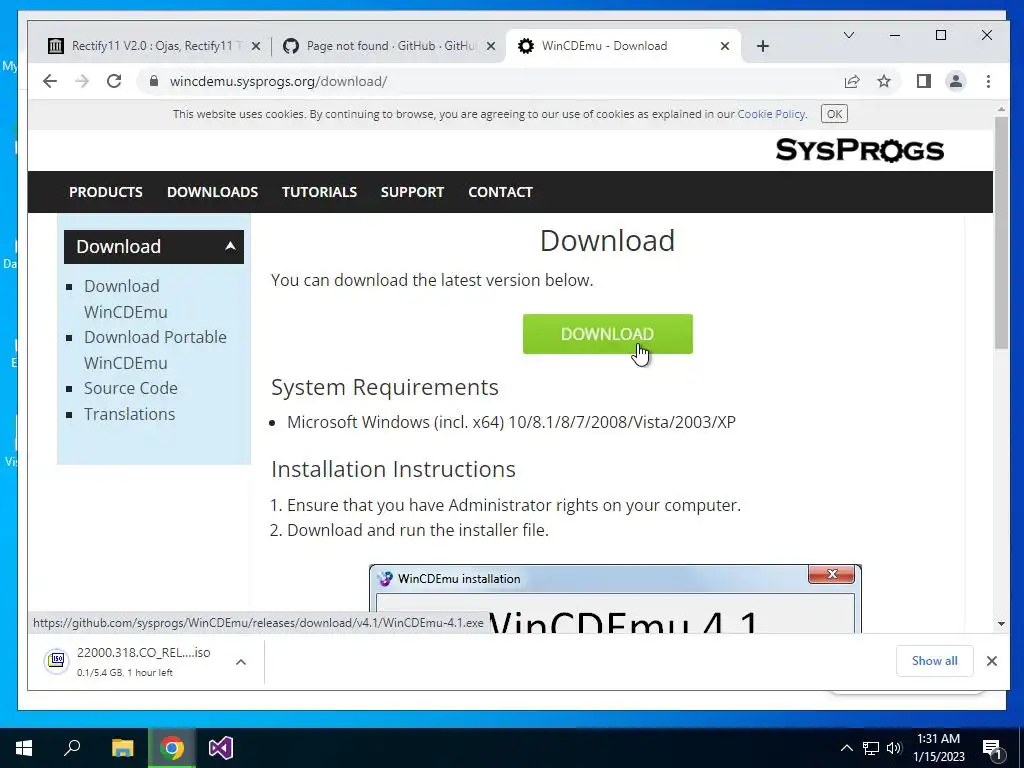This screenshot has height=768, width=1024.
Task: Share this page using the share icon
Action: click(852, 81)
